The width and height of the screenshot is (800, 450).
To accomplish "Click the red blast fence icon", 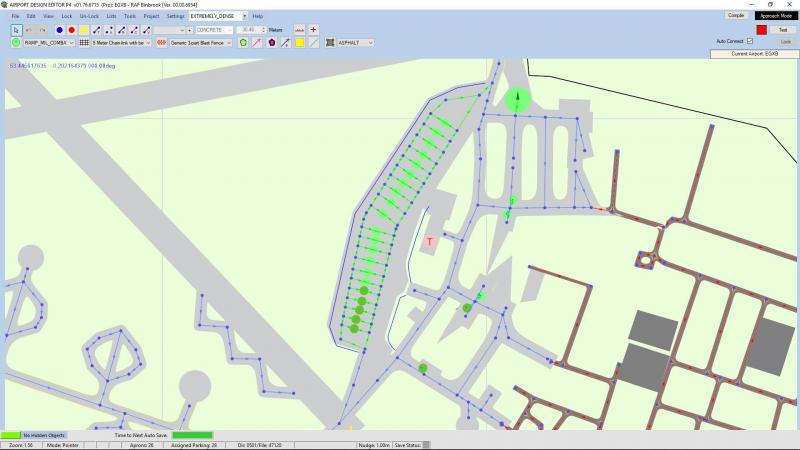I will coord(162,43).
